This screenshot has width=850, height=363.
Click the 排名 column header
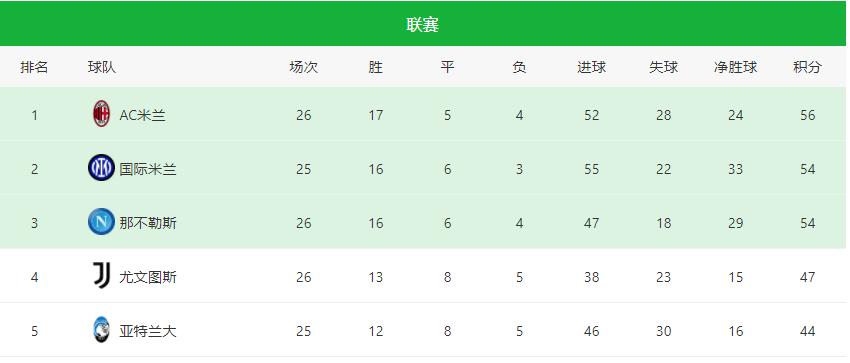click(x=35, y=67)
